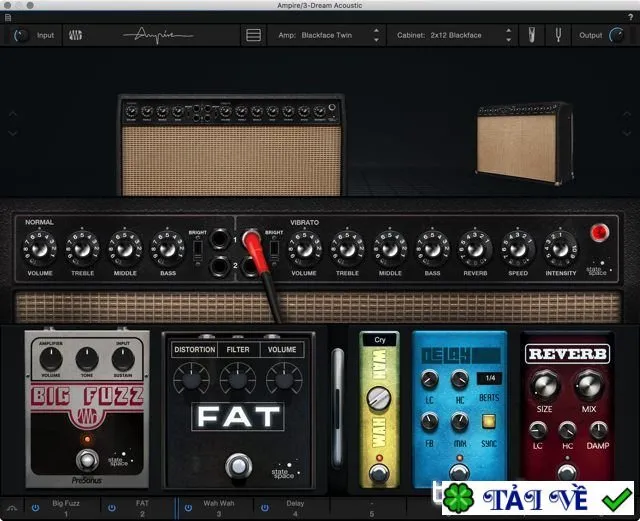Screen dimensions: 640x521
Task: Adjust the Output gain knob
Action: (x=617, y=36)
